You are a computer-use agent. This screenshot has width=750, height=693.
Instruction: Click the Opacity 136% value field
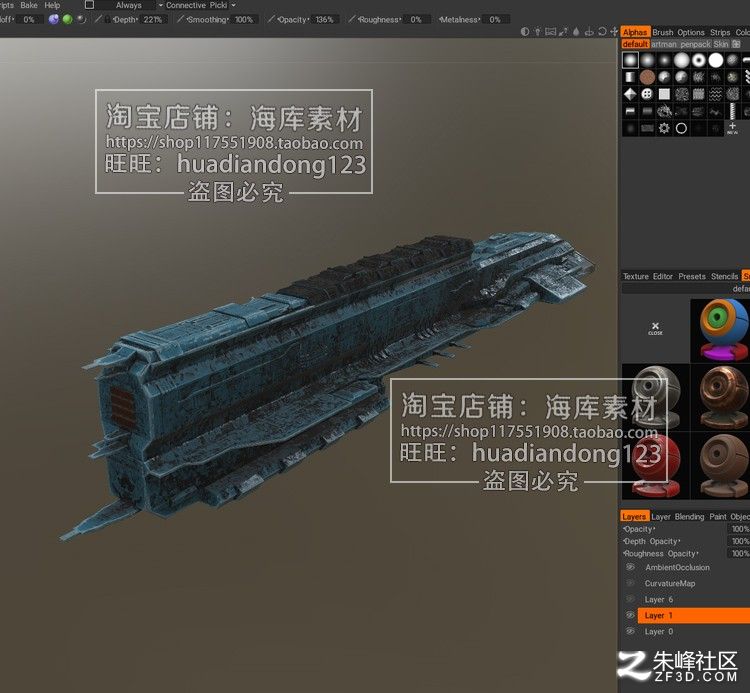324,20
